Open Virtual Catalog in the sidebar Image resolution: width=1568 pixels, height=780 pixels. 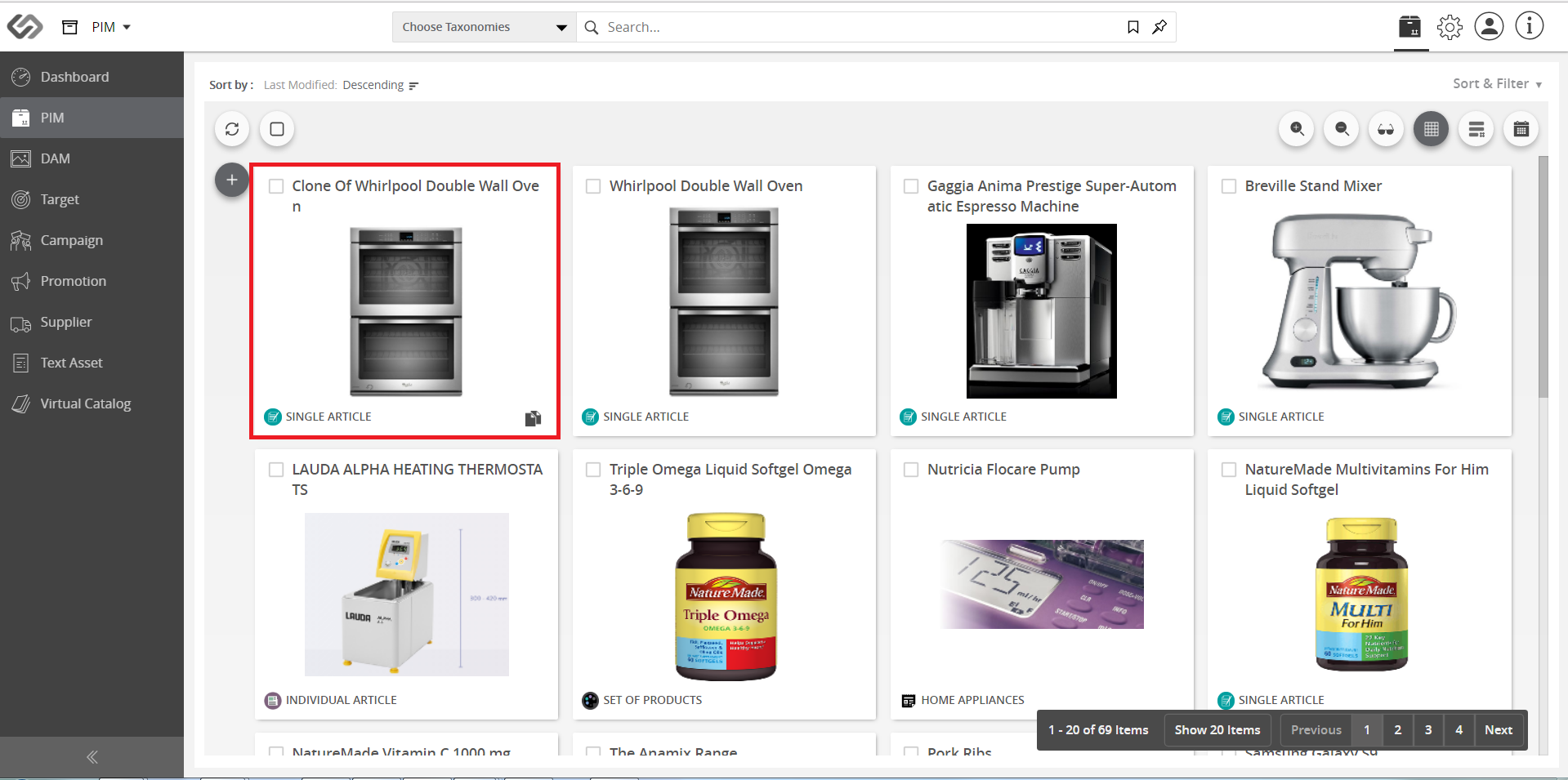point(92,403)
